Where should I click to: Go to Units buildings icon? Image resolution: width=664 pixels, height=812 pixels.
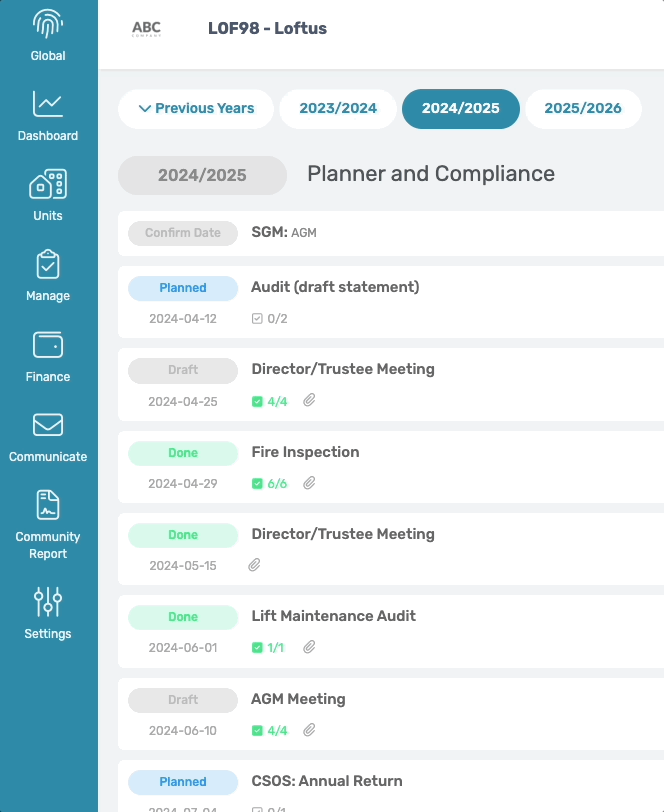(48, 184)
